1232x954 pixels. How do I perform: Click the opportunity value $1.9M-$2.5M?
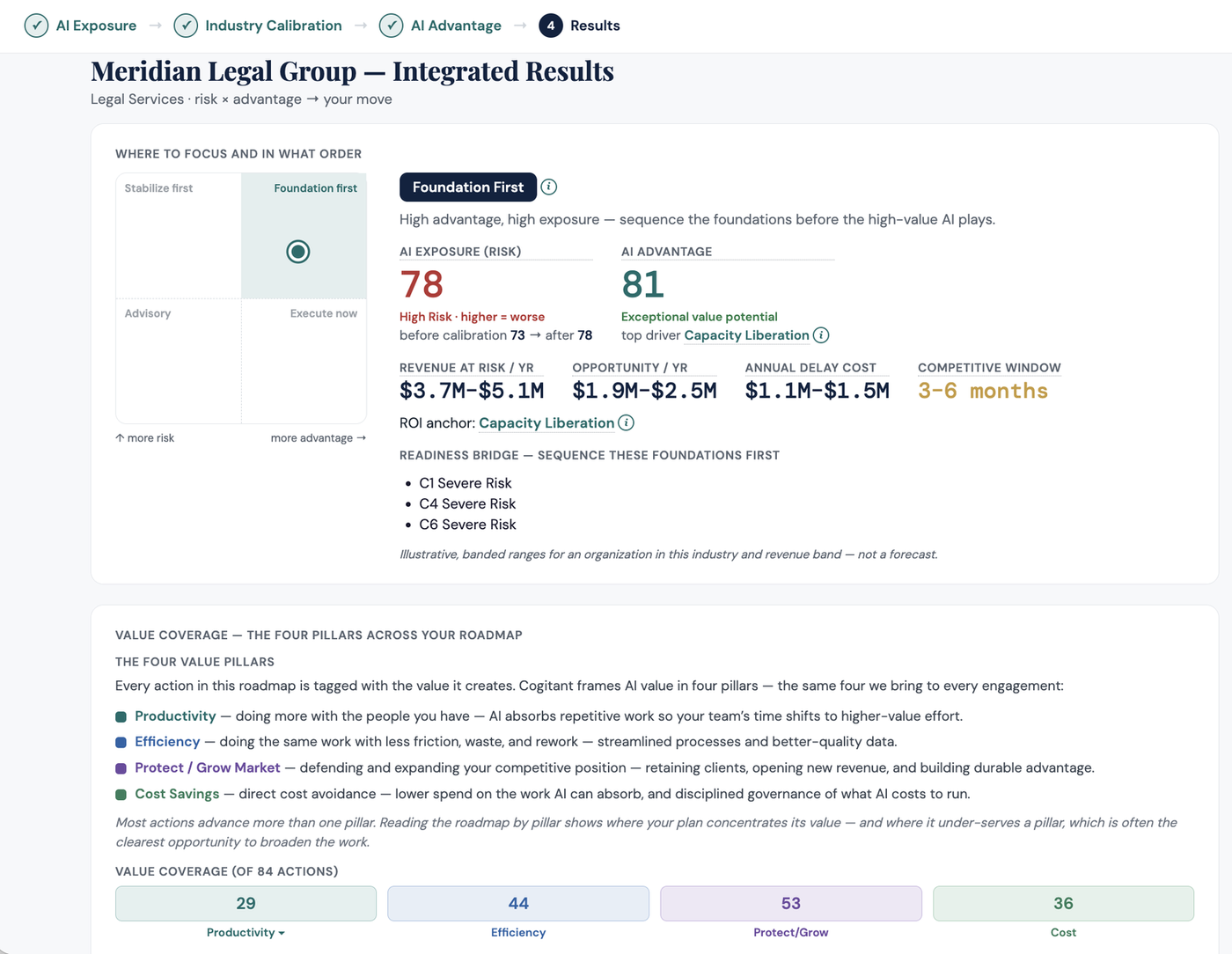(645, 391)
